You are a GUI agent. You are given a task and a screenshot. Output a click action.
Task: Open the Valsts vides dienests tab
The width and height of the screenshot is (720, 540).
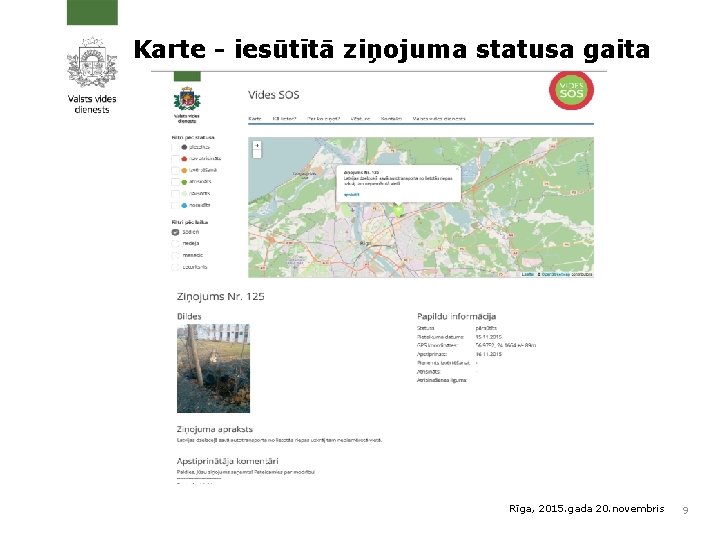[439, 118]
